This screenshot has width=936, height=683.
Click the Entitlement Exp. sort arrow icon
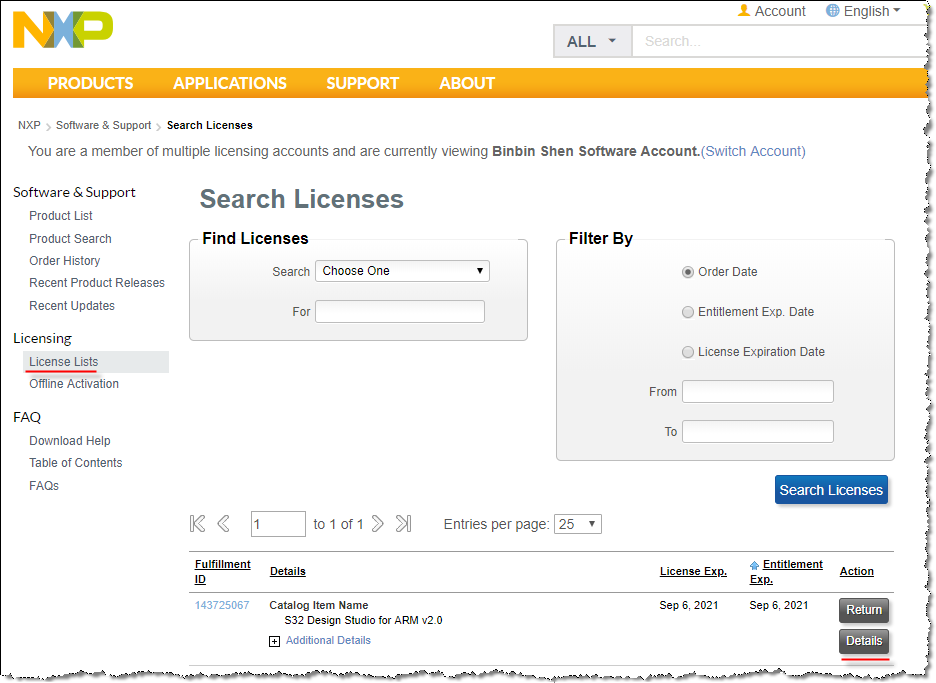tap(754, 566)
